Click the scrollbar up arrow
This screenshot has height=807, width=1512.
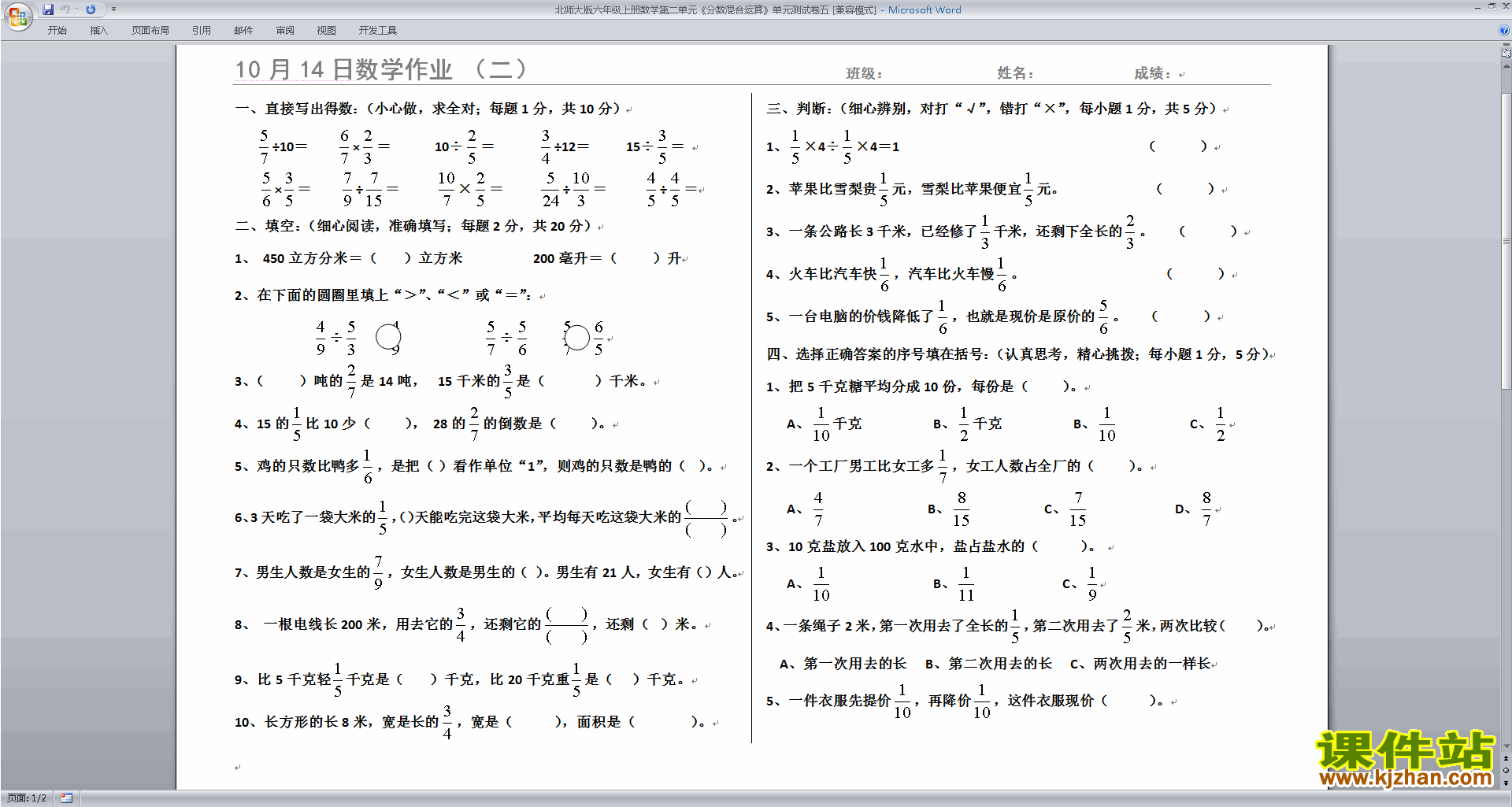pos(1506,66)
